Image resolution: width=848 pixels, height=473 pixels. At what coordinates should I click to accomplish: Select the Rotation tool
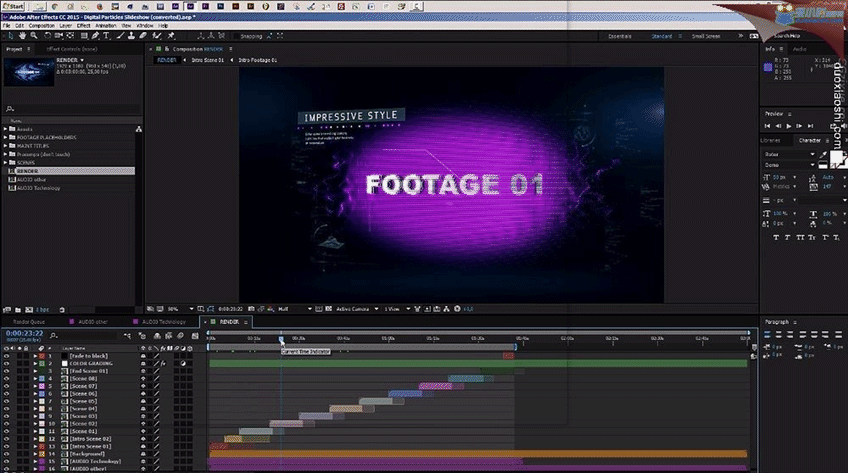pyautogui.click(x=48, y=36)
